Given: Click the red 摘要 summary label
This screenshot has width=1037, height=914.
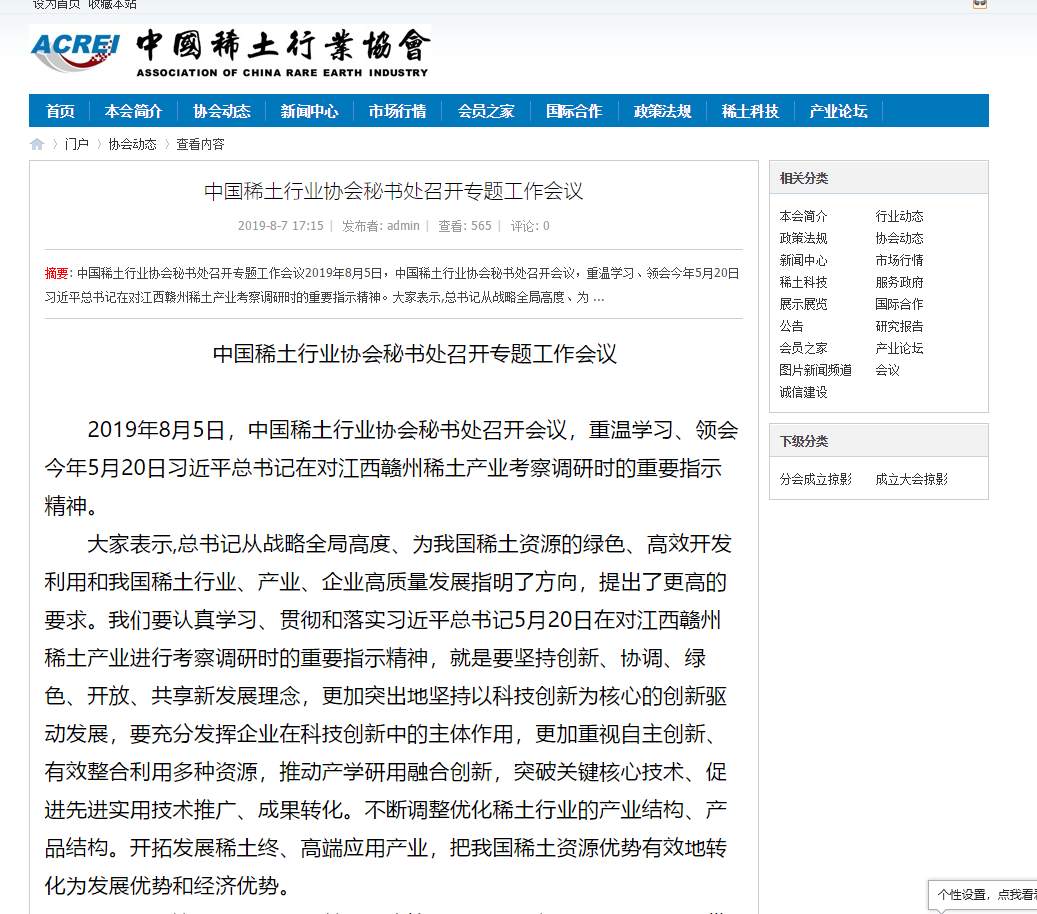Looking at the screenshot, I should (x=56, y=273).
